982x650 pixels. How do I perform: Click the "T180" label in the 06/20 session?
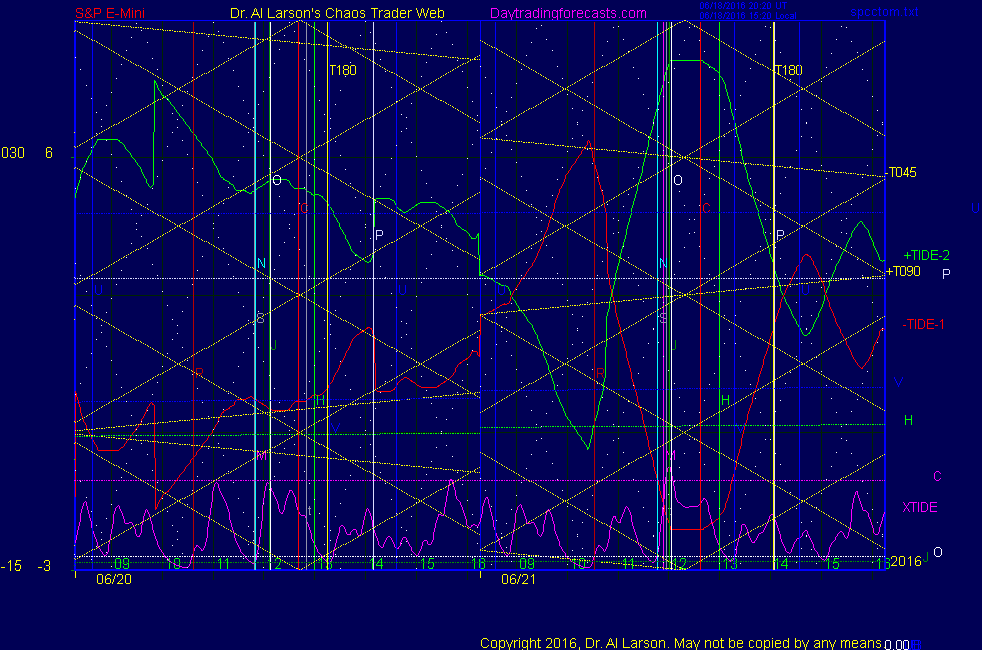pos(343,70)
